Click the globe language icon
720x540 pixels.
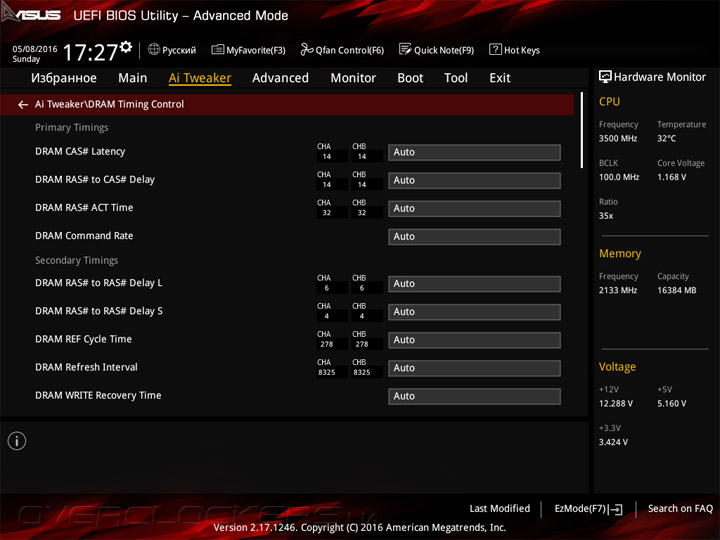(154, 49)
